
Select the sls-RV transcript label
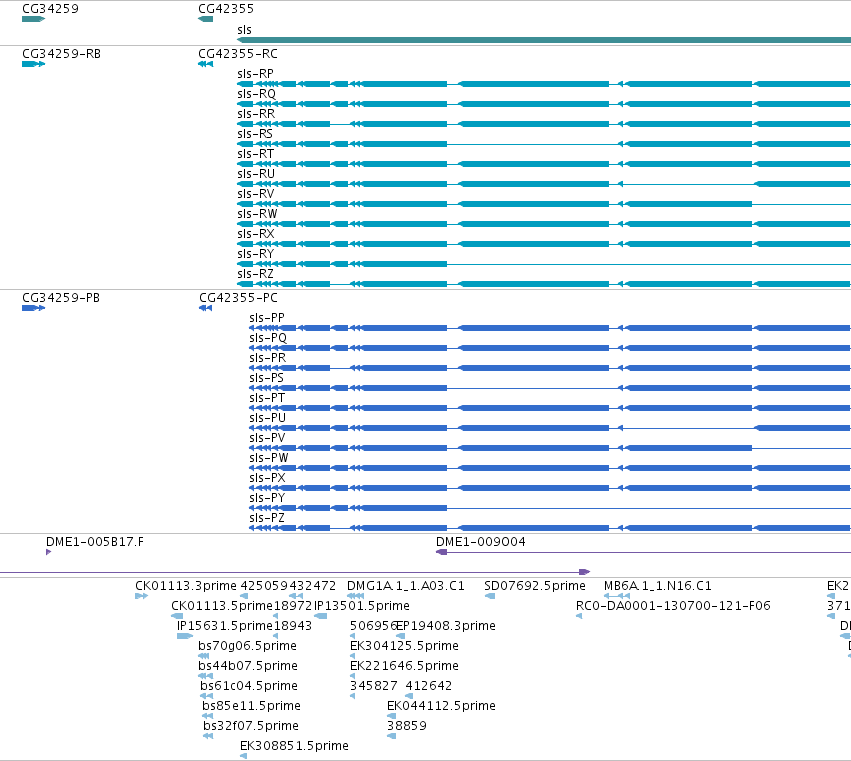(x=256, y=194)
